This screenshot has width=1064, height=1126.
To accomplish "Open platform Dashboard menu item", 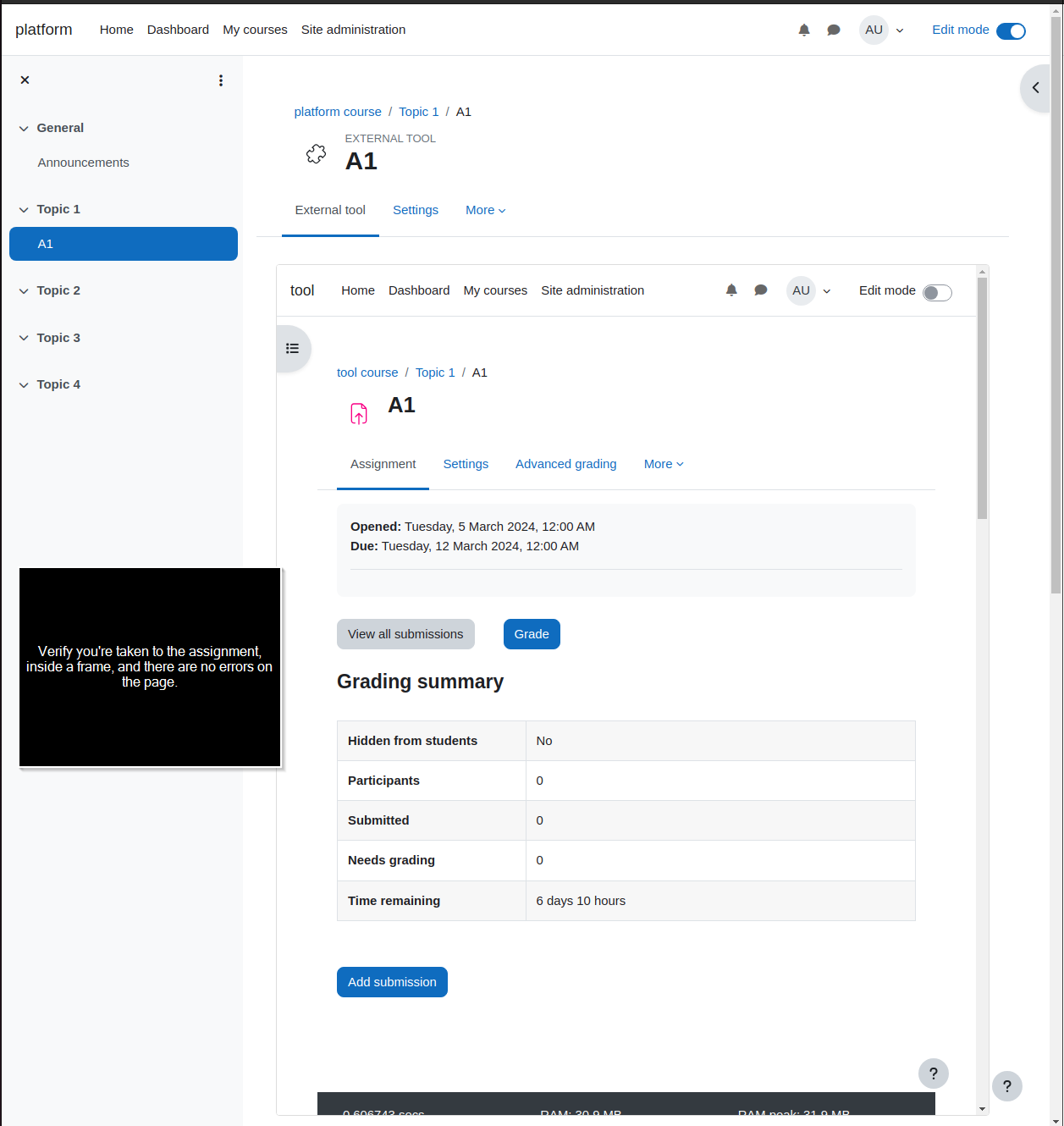I will click(178, 30).
